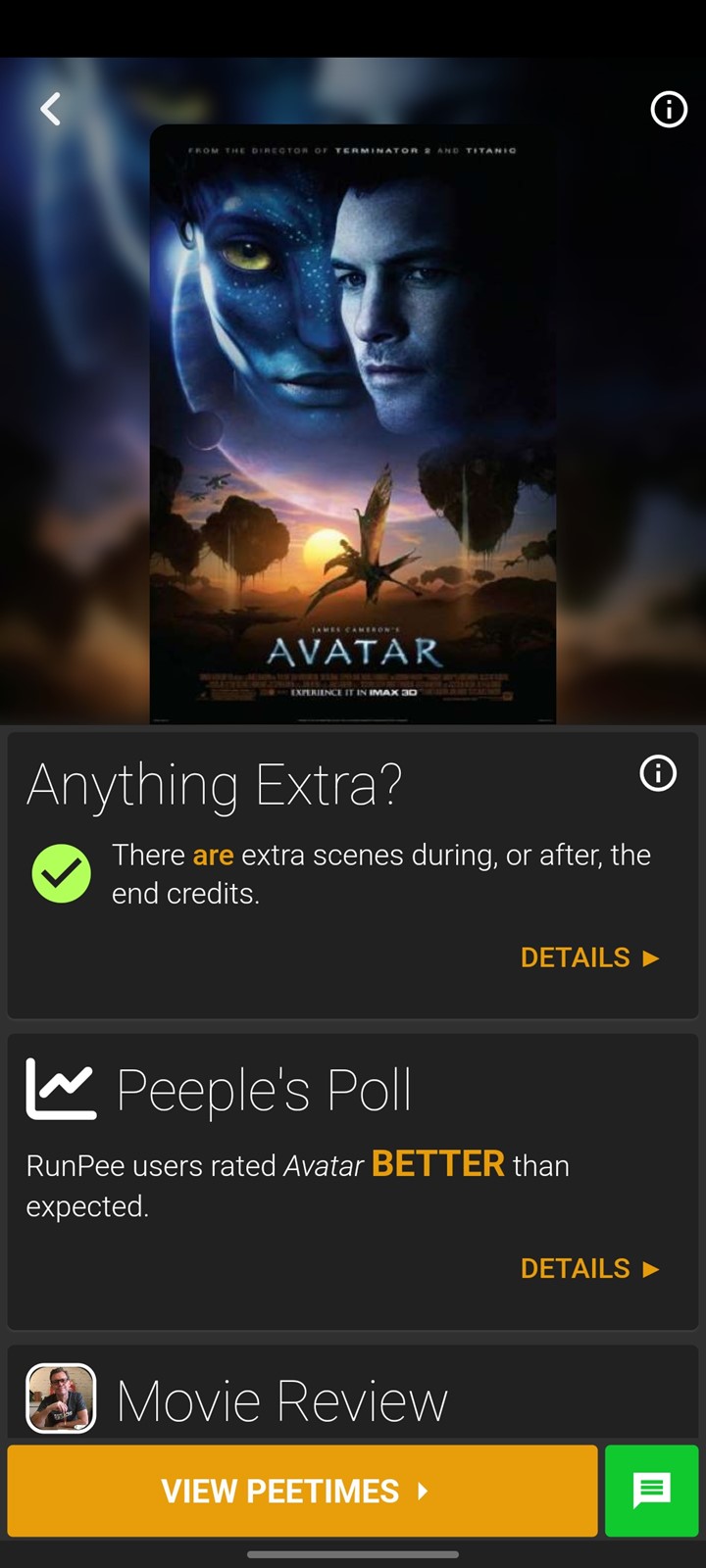Tap VIEW PEETIMES button
This screenshot has height=1568, width=706.
(302, 1491)
